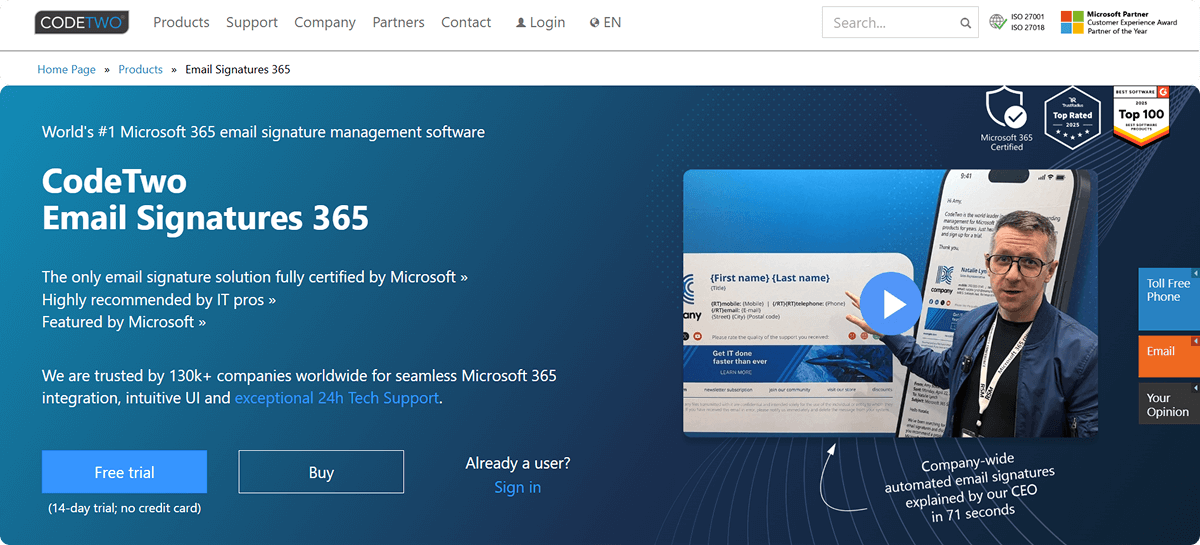Click the Microsoft 365 Certified shield badge
The width and height of the screenshot is (1200, 545).
pyautogui.click(x=1006, y=117)
